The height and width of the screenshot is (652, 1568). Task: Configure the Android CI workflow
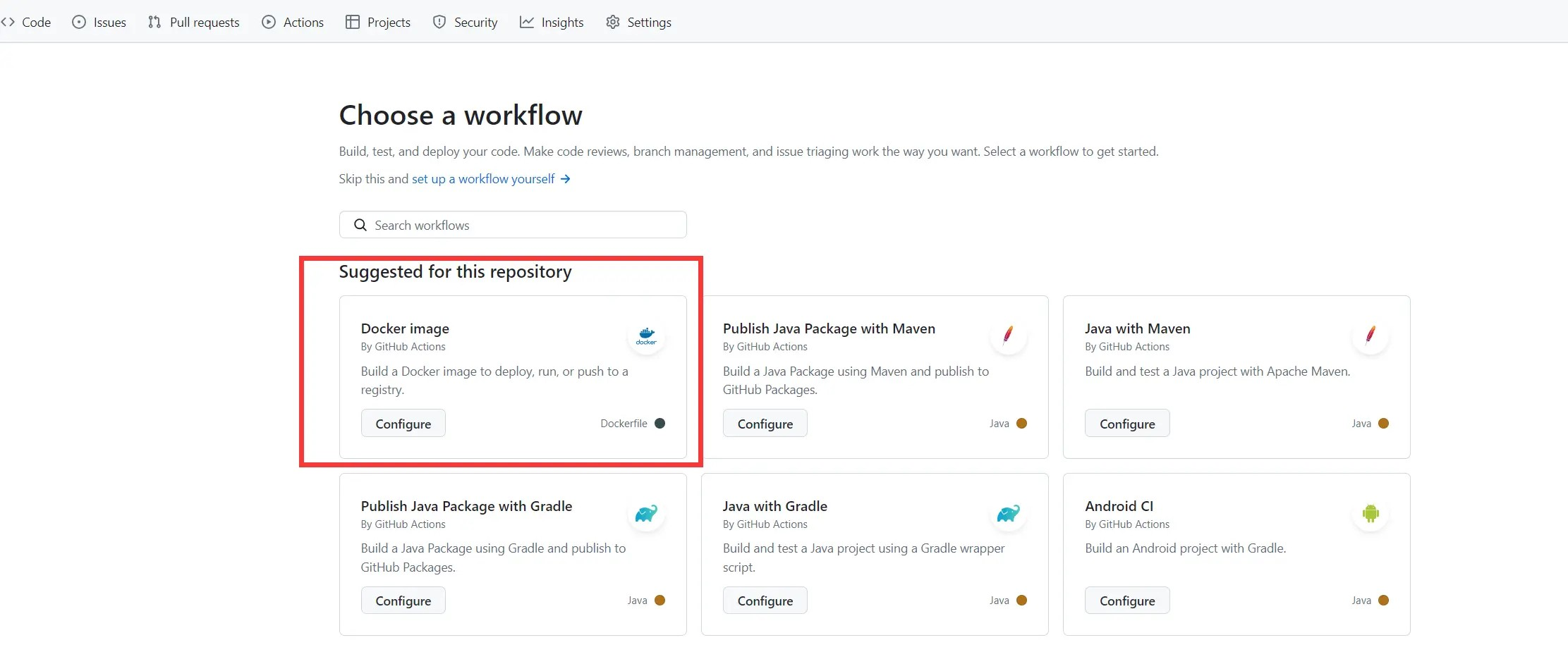[x=1127, y=601]
